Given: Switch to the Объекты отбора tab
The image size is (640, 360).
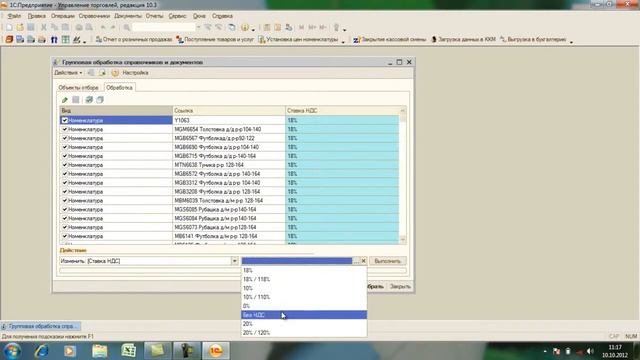Looking at the screenshot, I should pos(78,88).
